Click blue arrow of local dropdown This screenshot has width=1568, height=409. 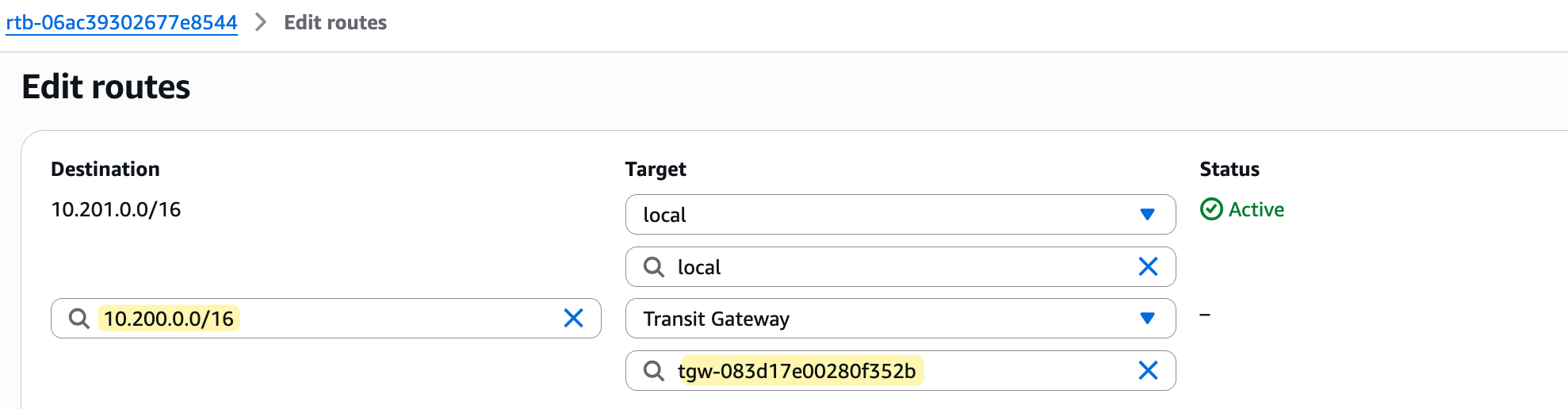(x=1147, y=215)
